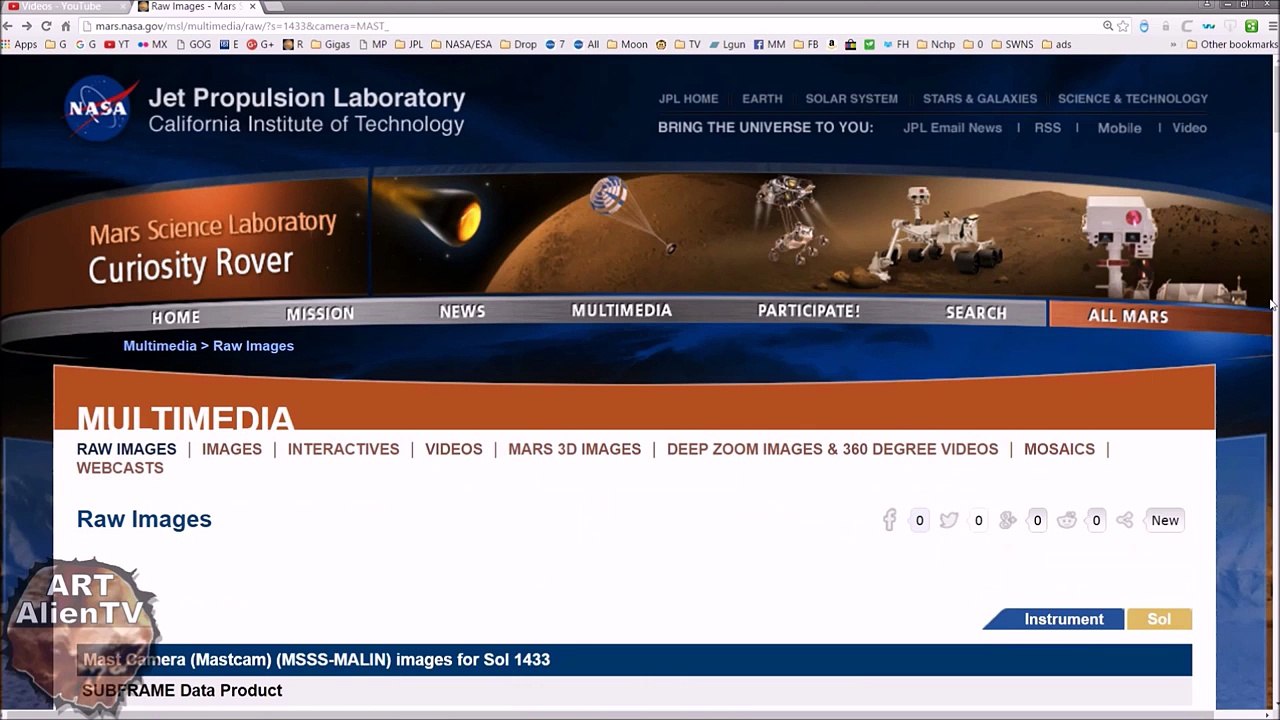The width and height of the screenshot is (1280, 720).
Task: Open the Drop bookmarks folder
Action: click(x=518, y=44)
